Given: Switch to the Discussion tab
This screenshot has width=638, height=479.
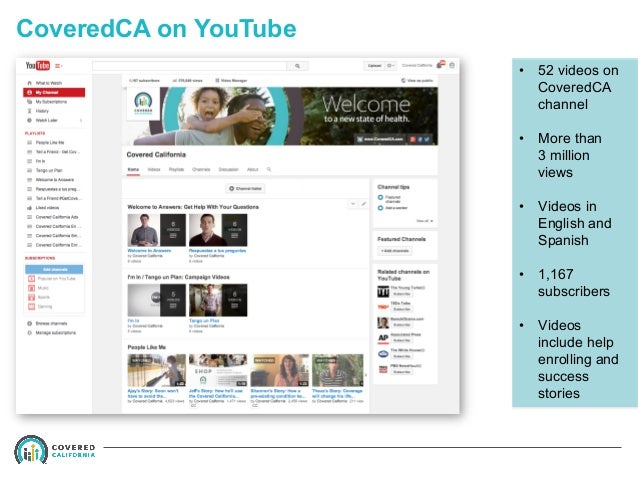Looking at the screenshot, I should pos(228,170).
